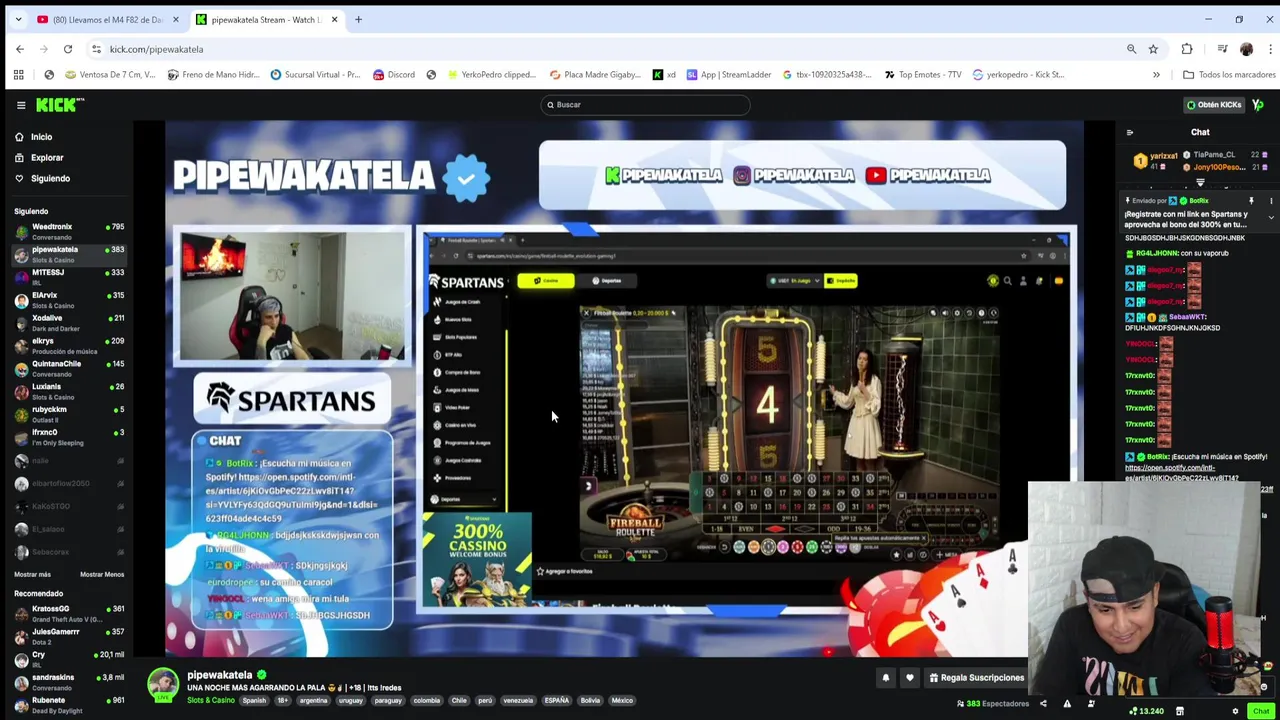Click the share icon under the stream
The width and height of the screenshot is (1280, 720).
(x=1043, y=704)
